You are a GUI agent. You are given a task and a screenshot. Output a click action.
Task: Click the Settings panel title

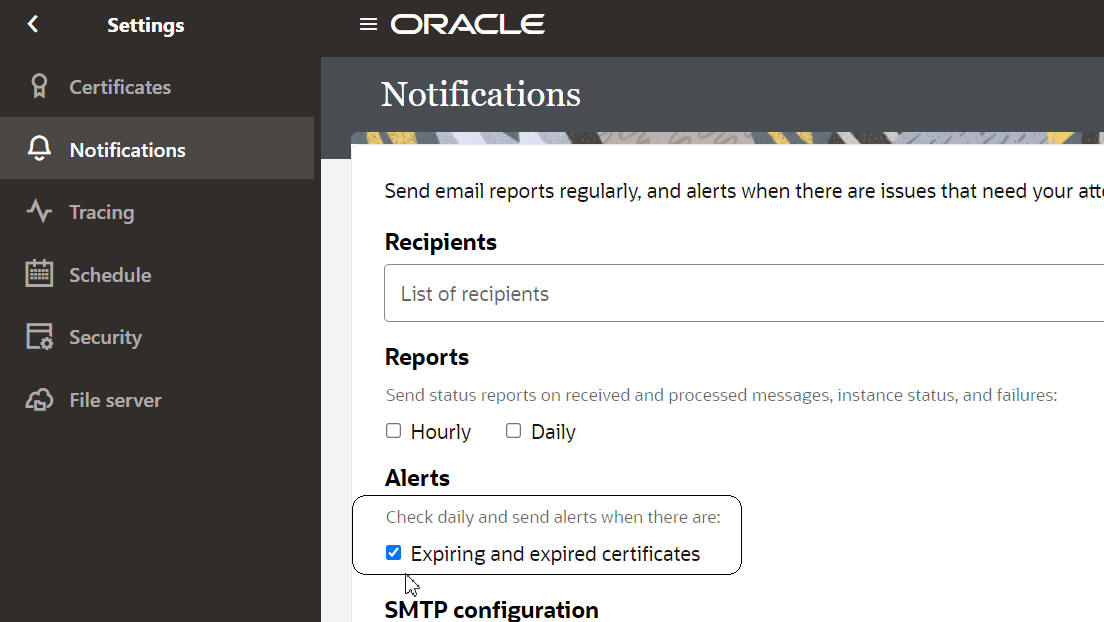tap(146, 25)
